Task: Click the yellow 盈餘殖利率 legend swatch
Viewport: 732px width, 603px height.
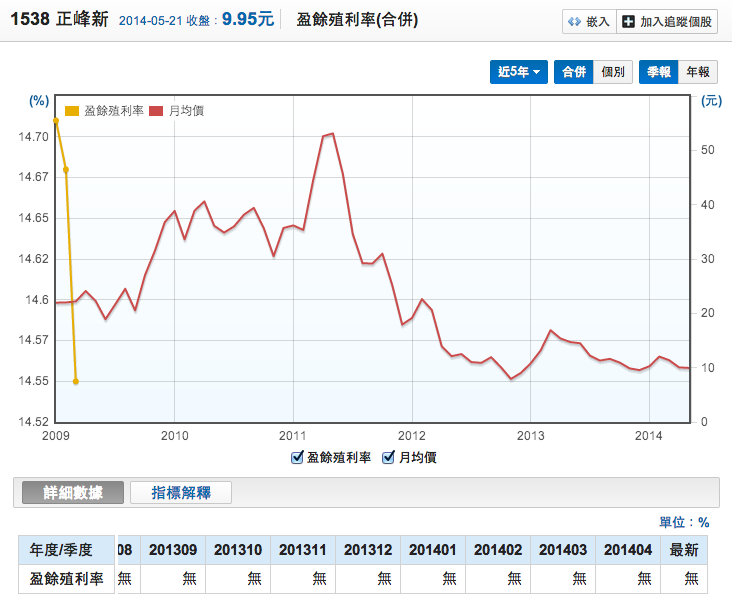Action: [x=71, y=111]
